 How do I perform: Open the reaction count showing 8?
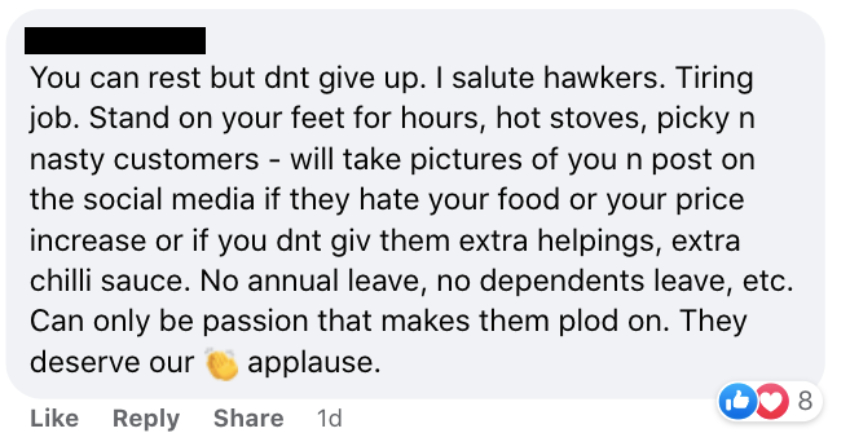point(806,401)
